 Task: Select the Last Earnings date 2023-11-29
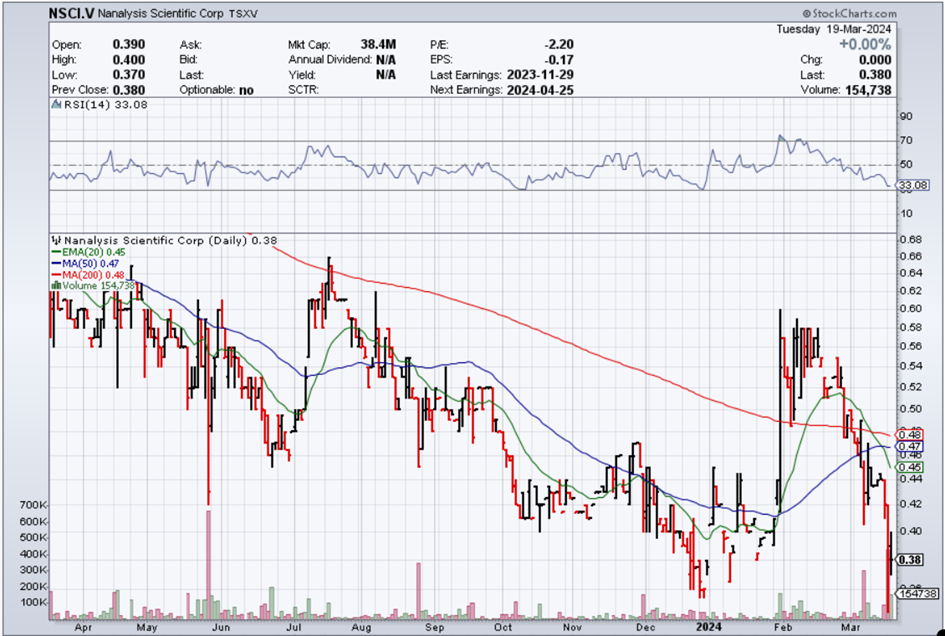tap(541, 75)
